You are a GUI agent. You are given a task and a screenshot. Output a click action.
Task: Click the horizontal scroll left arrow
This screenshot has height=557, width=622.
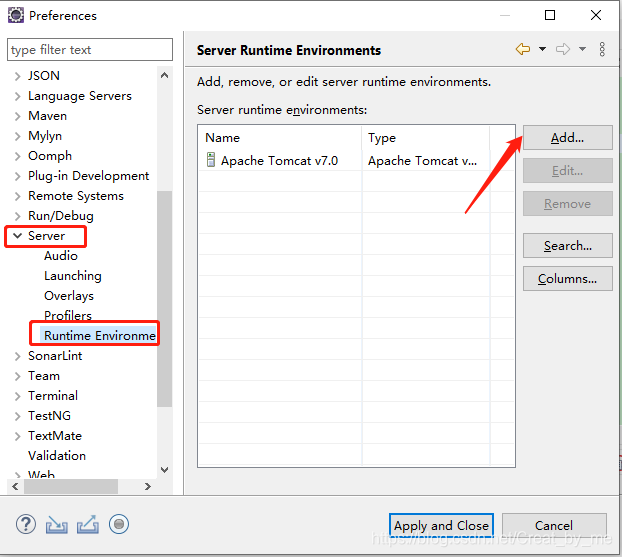pos(15,486)
